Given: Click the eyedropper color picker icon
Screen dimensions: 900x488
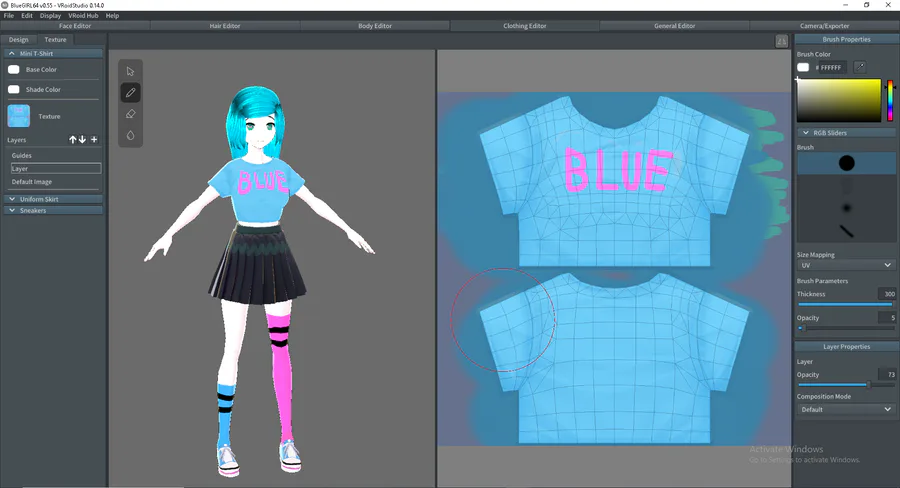Looking at the screenshot, I should pos(860,67).
